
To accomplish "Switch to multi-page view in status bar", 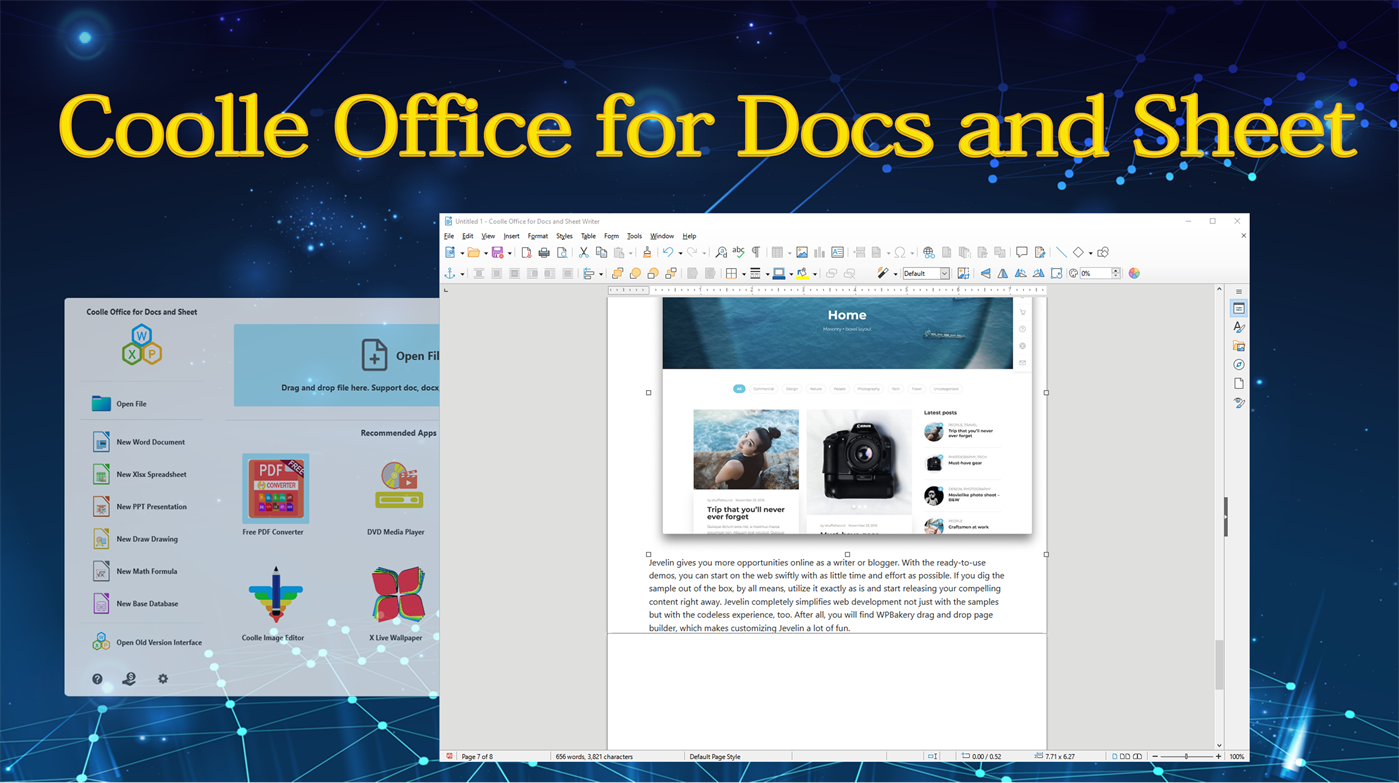I will point(1125,755).
